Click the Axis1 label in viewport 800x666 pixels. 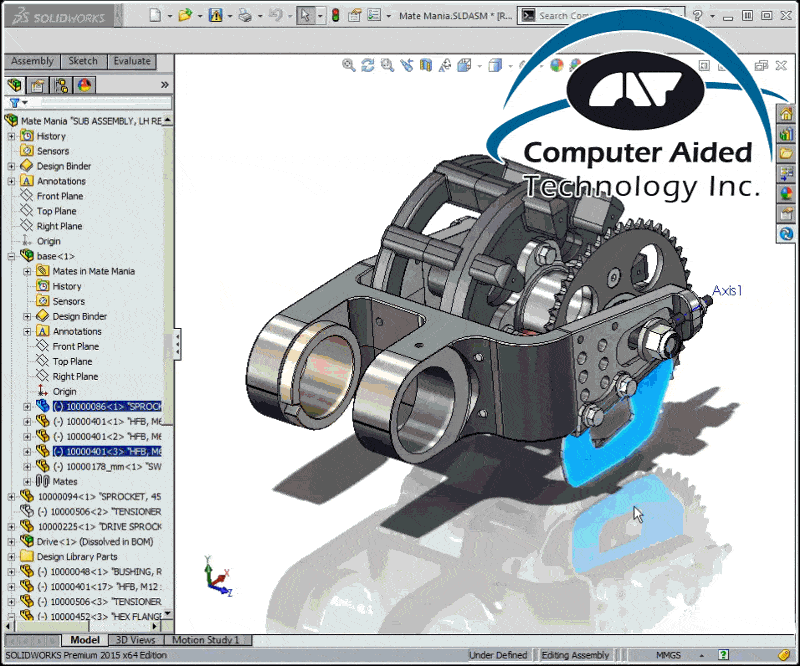tap(727, 291)
